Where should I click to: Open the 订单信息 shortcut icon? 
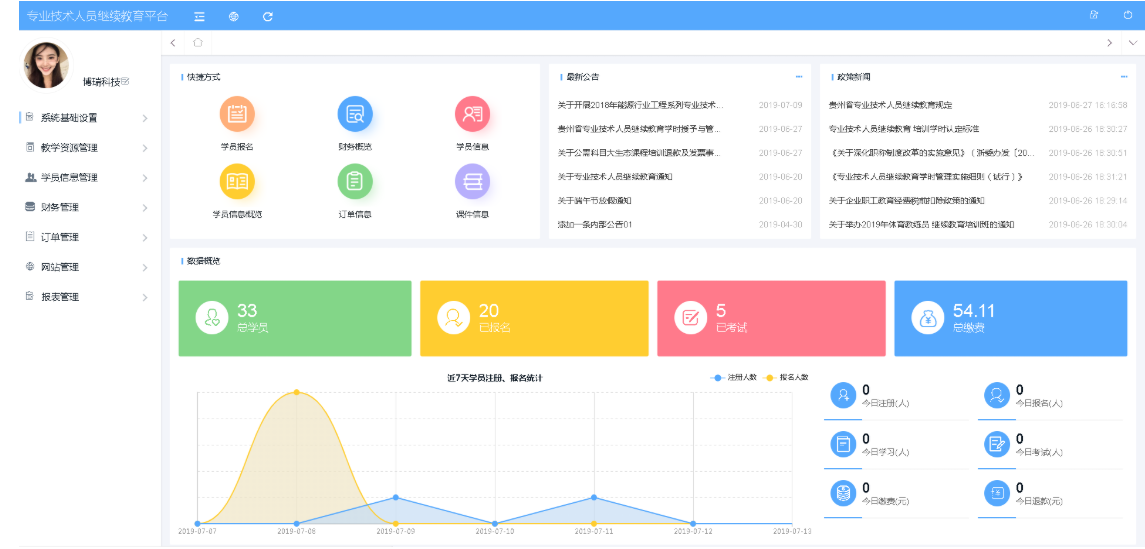click(355, 182)
